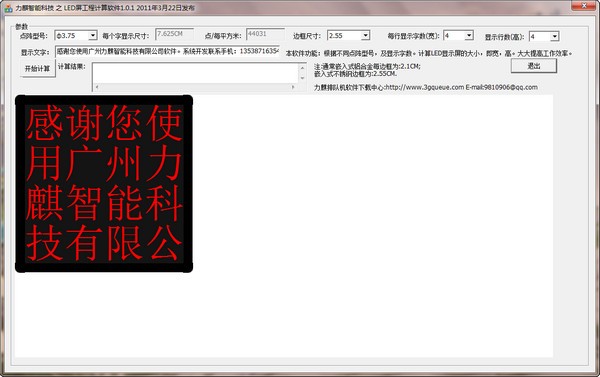
Task: Click the results box horizontal scrollbar left arrow
Action: (x=97, y=87)
